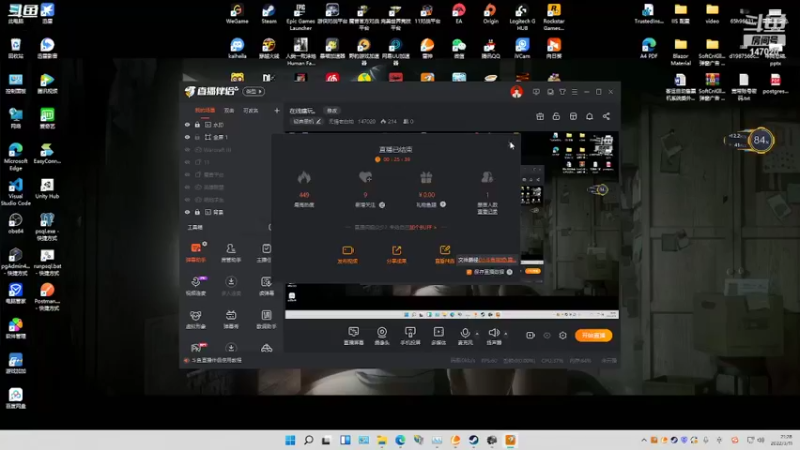800x450 pixels.
Task: Click the share icon in room header
Action: pos(606,116)
